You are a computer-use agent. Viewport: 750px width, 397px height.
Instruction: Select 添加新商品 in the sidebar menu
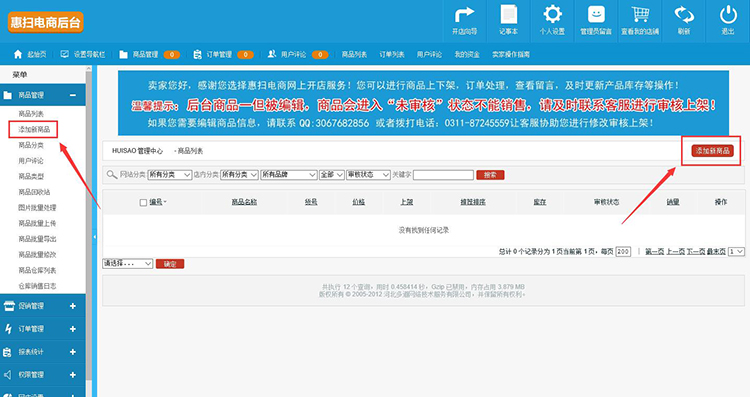(34, 129)
